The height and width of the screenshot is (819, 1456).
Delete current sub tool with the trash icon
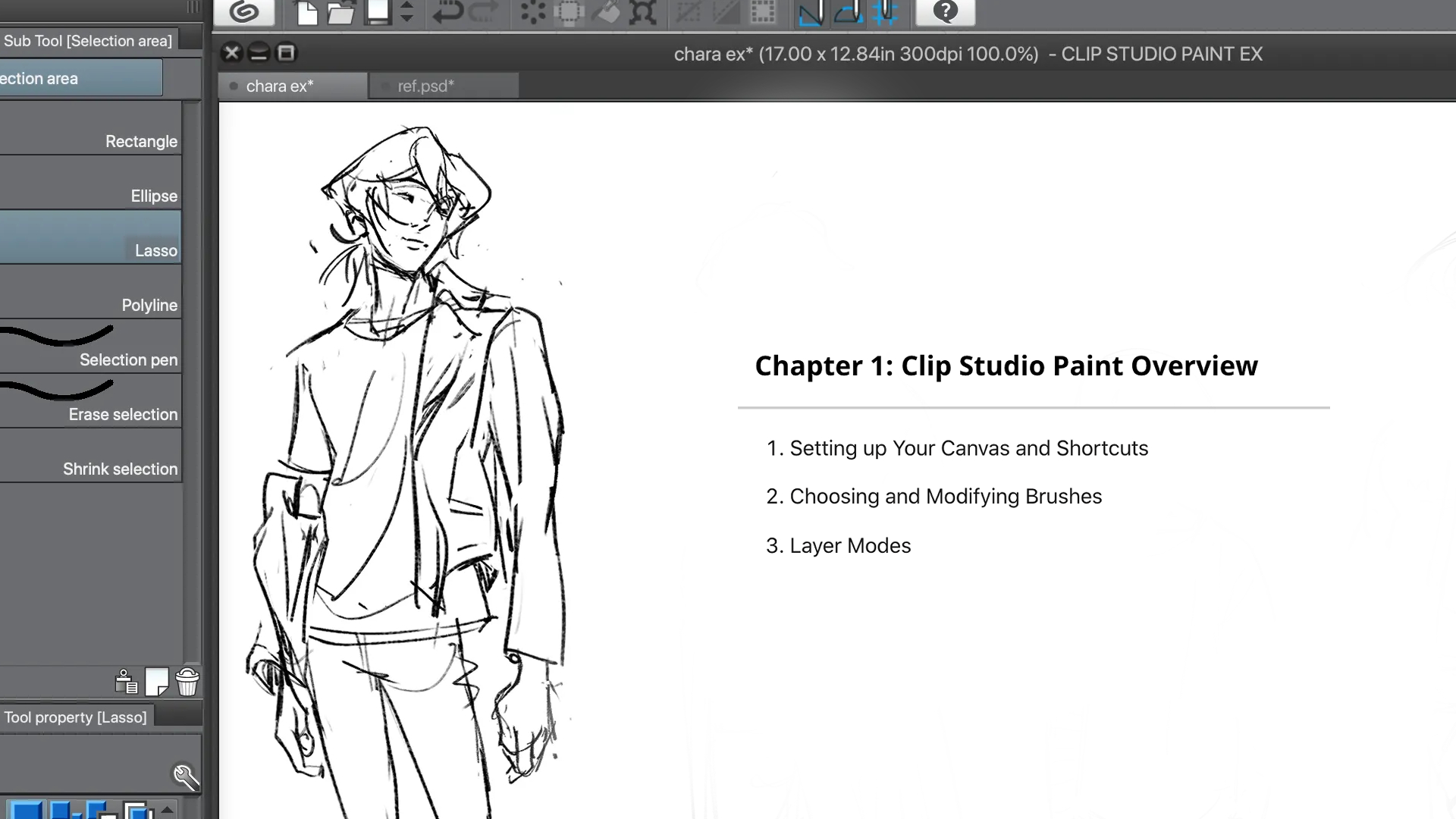187,682
